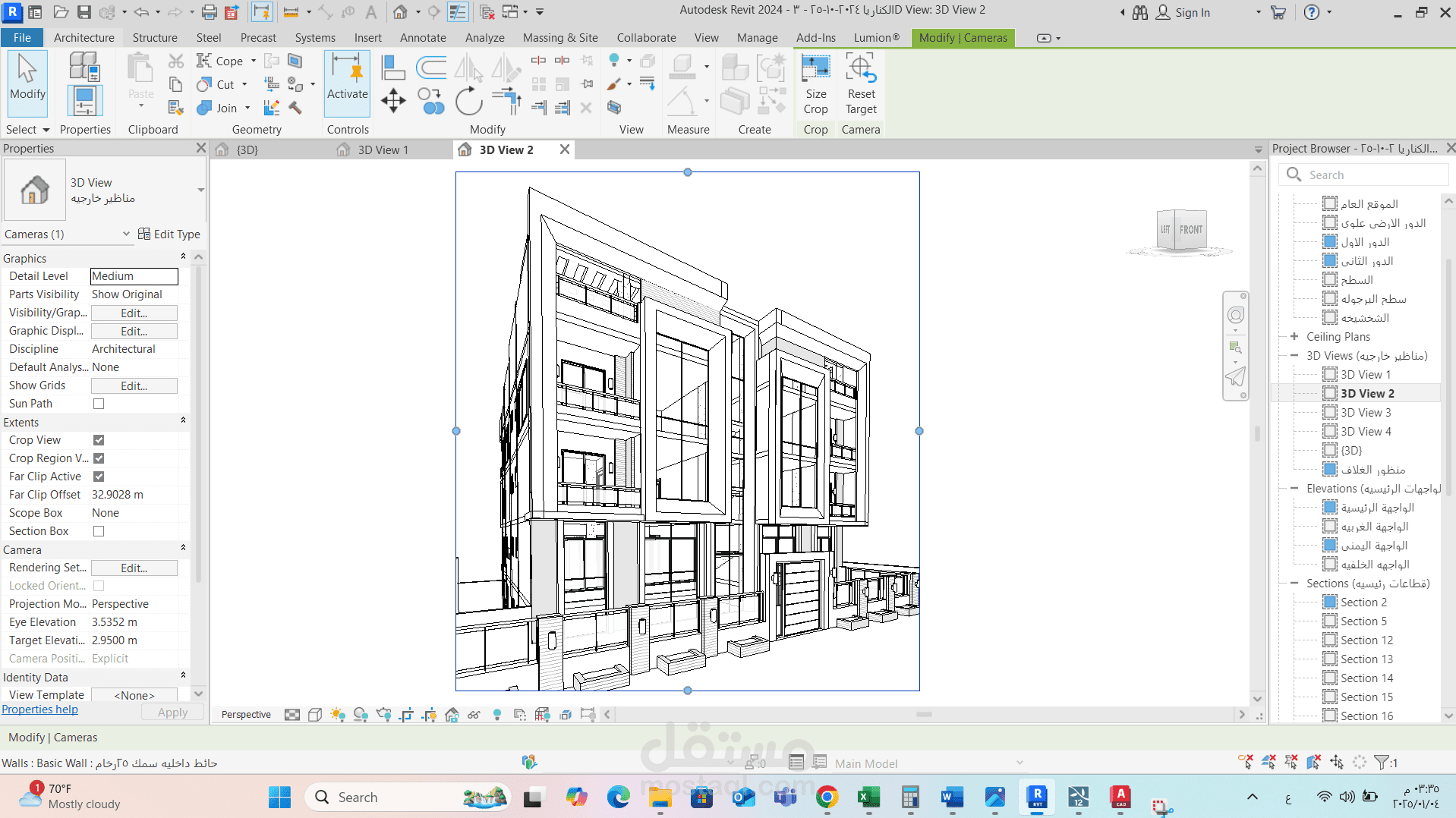Toggle the Far Clip Active checkbox
This screenshot has width=1456, height=818.
tap(99, 477)
